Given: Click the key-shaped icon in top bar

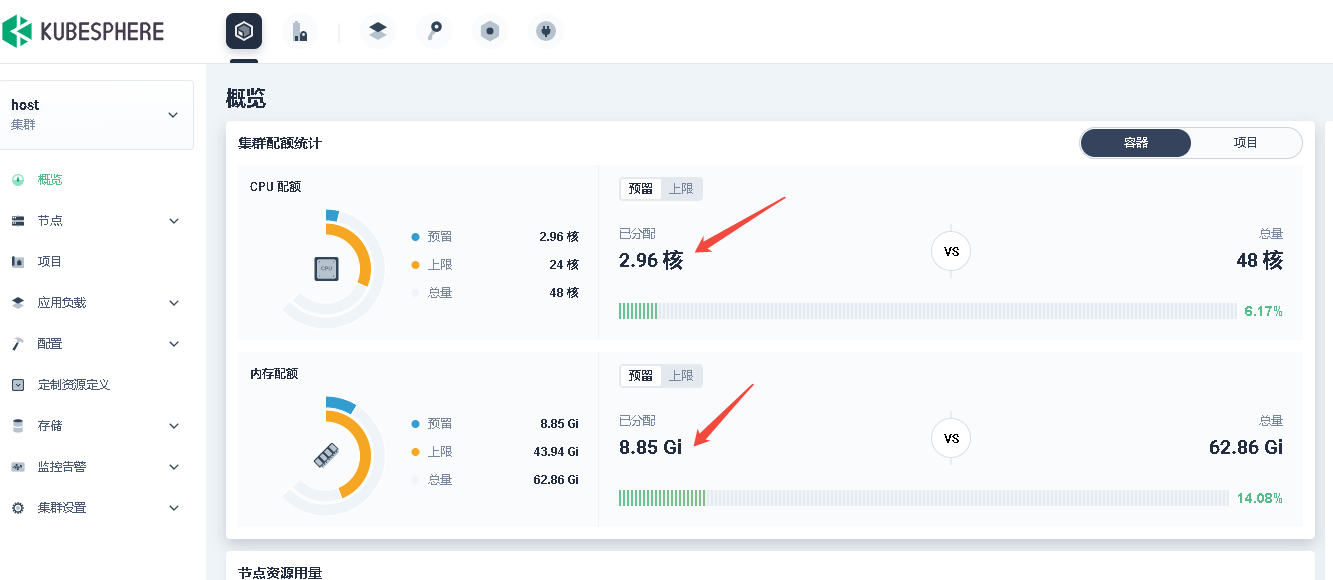Looking at the screenshot, I should click(433, 32).
